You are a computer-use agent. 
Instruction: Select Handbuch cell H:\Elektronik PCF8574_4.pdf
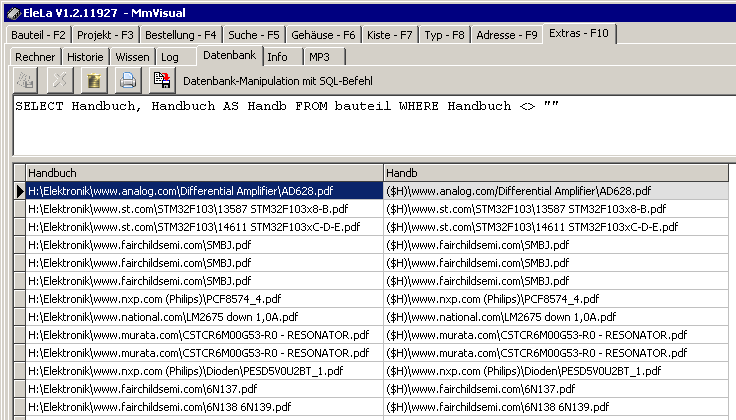point(204,299)
